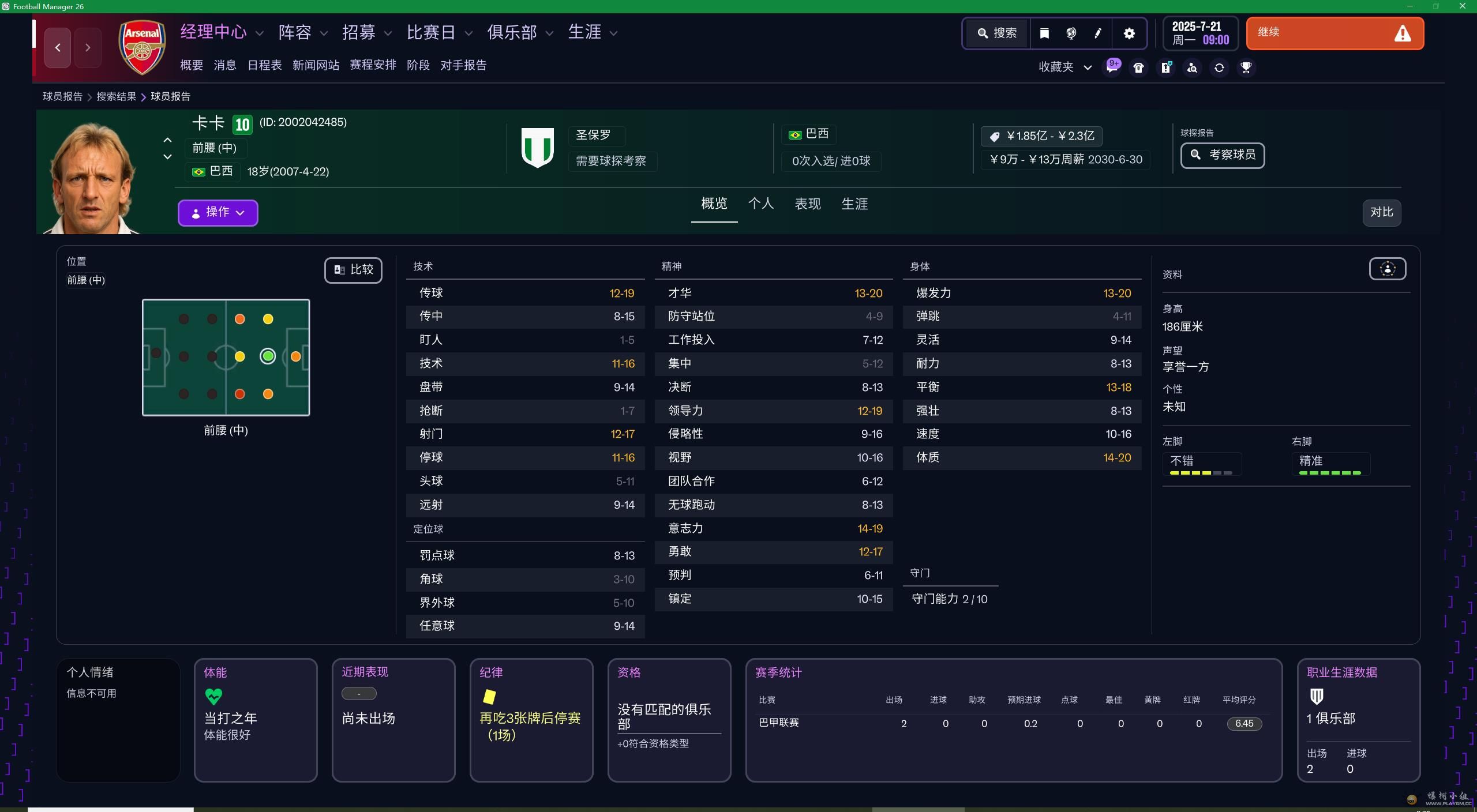
Task: Click the 考察球员 scout player button
Action: (x=1222, y=155)
